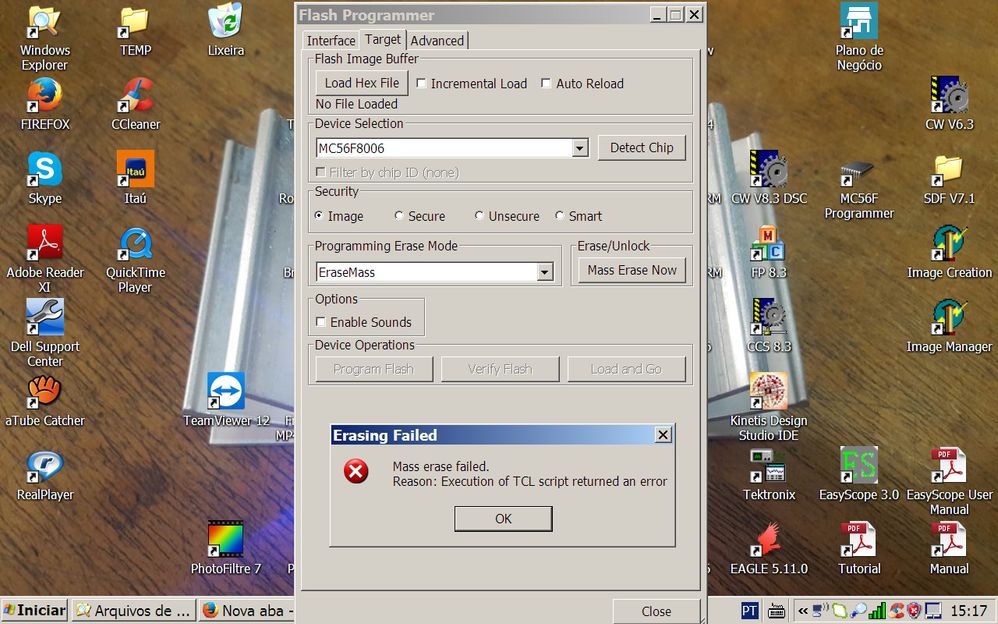Open Kinetis Design Studio IDE shortcut

click(x=768, y=408)
